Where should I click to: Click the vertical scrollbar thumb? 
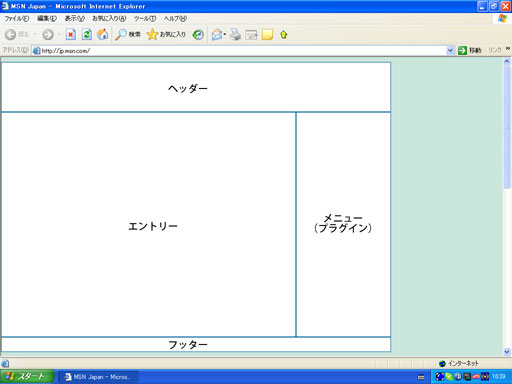tap(507, 127)
